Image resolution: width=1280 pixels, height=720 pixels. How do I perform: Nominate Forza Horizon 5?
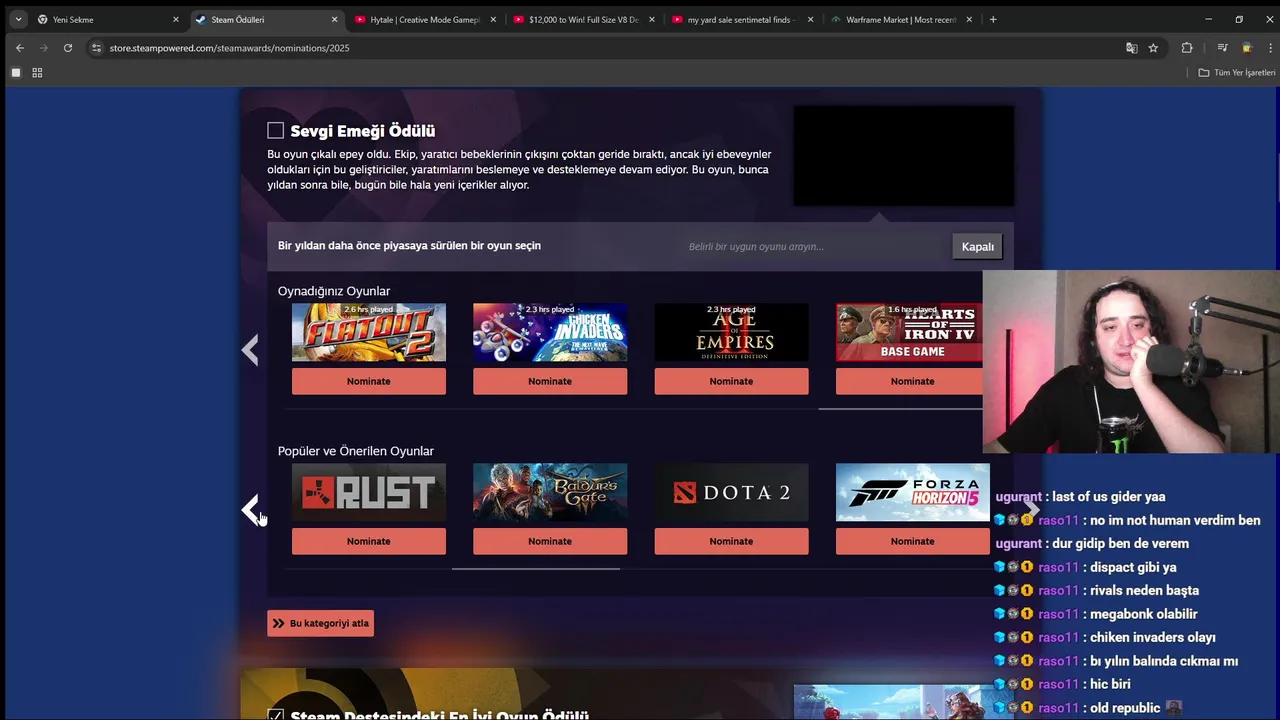[x=912, y=541]
